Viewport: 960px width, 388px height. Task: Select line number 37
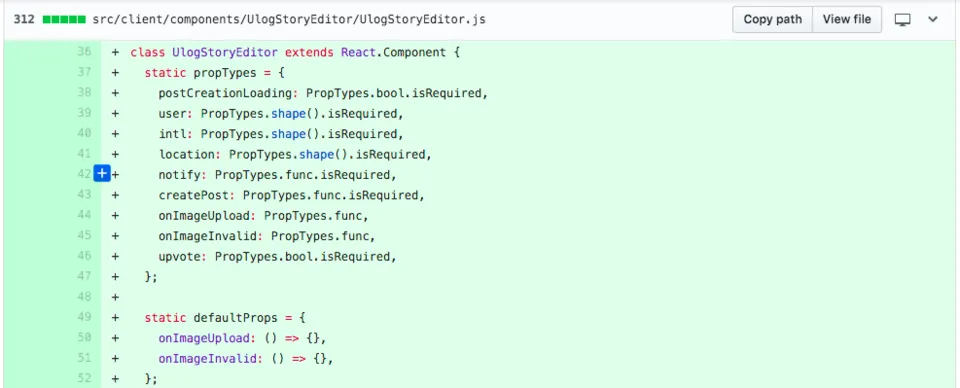point(84,72)
